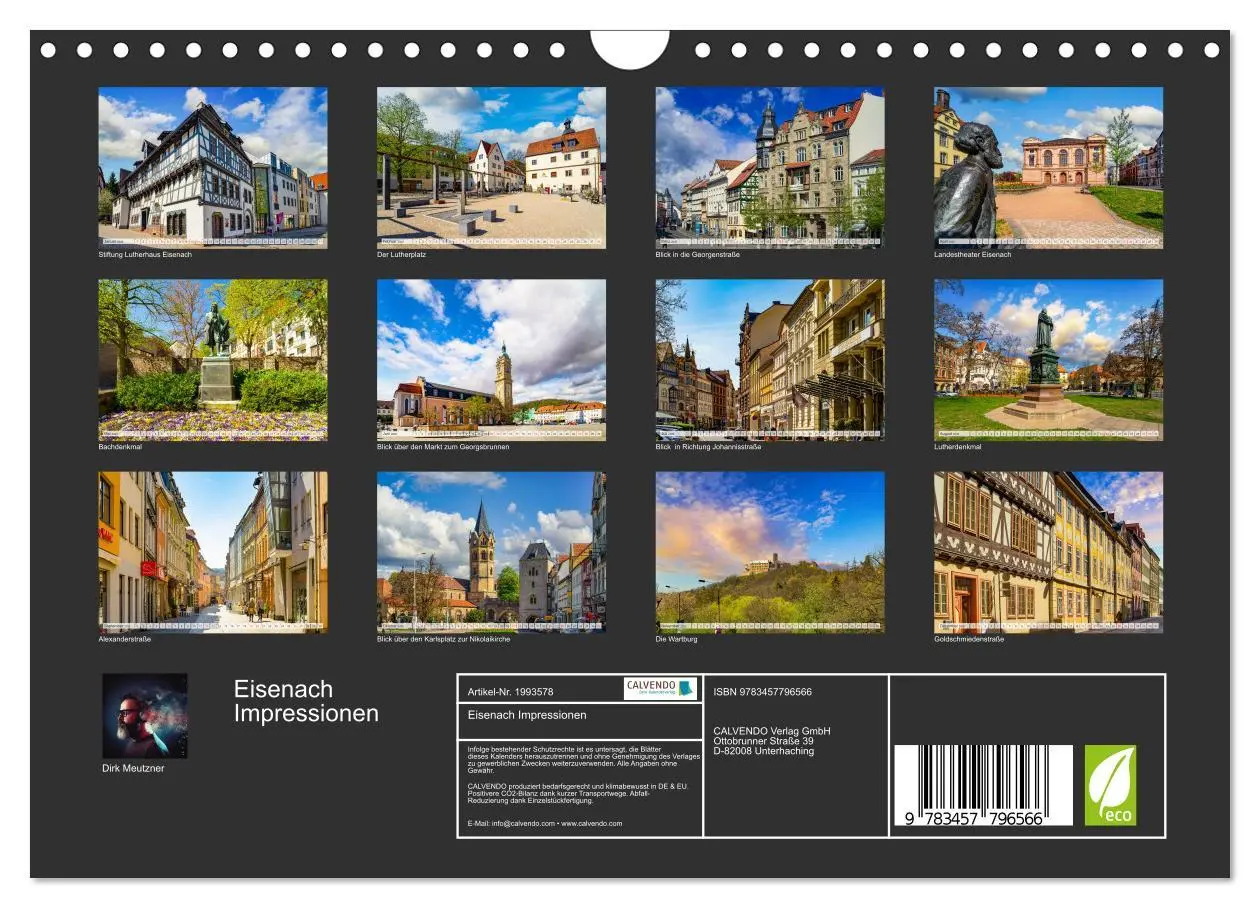This screenshot has height=908, width=1260.
Task: Select the blue calendar symbol in the CALVENDO logo
Action: 687,688
